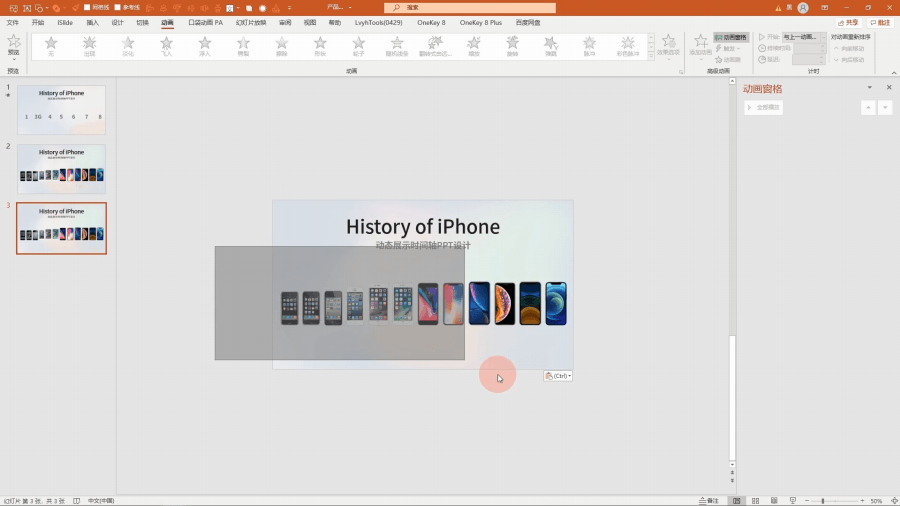
Task: Select the 飞入 (Fly In) animation effect
Action: point(166,46)
